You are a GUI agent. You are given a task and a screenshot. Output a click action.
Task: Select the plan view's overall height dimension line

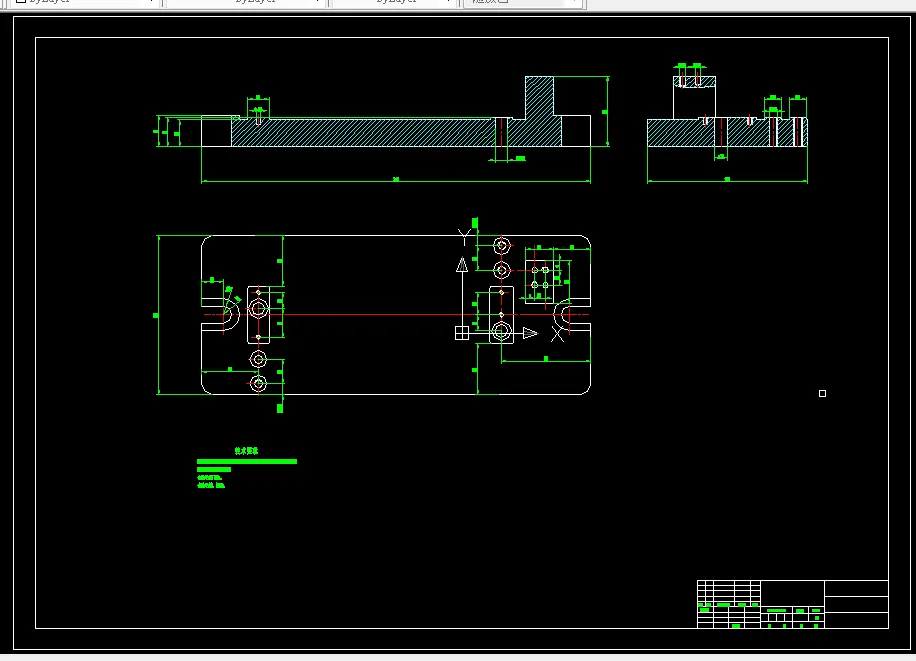(158, 315)
